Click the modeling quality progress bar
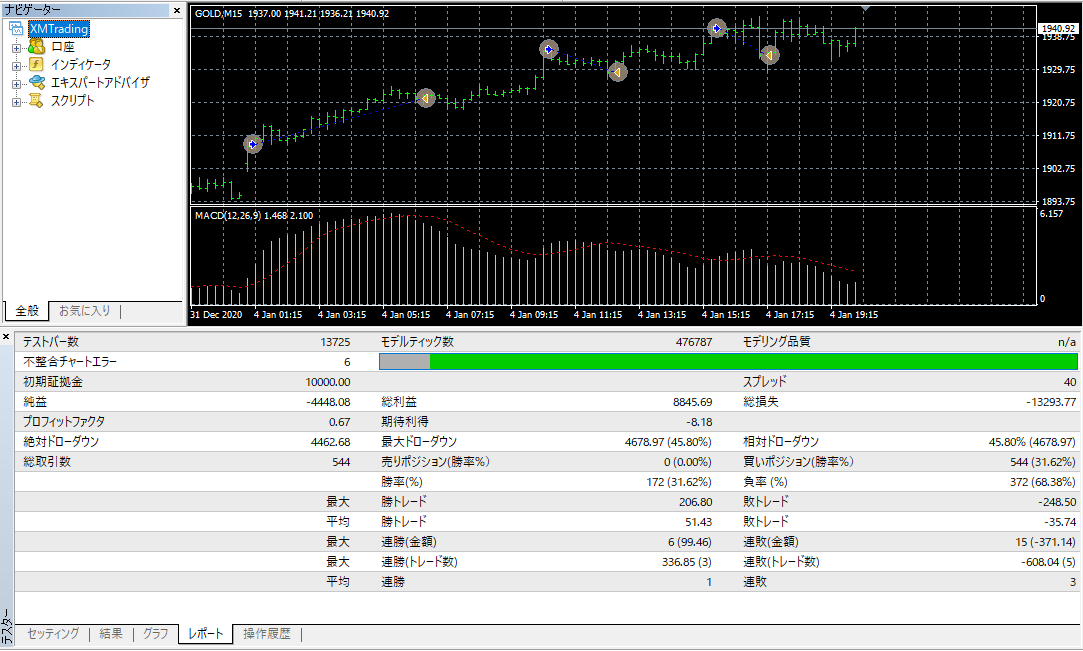Screen dimensions: 1083x651 click(728, 361)
